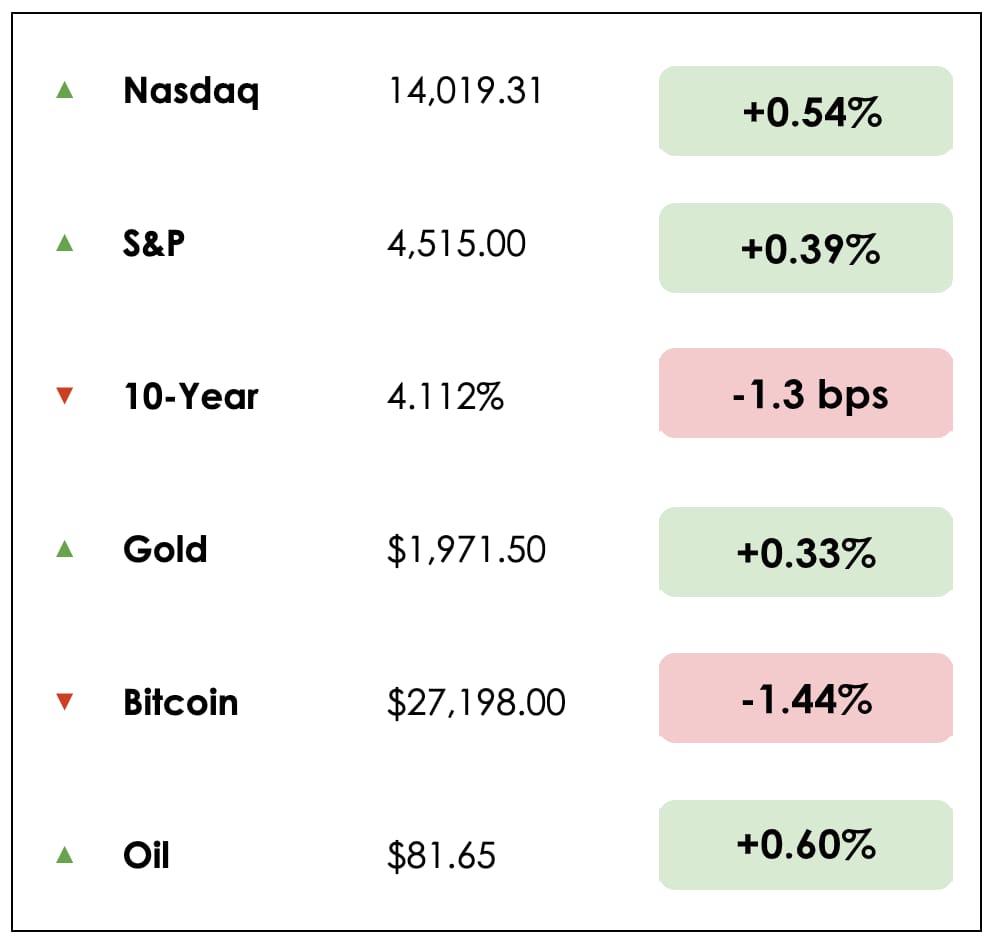This screenshot has height=948, width=990.
Task: Click the green up arrow beside Gold
Action: (x=65, y=549)
